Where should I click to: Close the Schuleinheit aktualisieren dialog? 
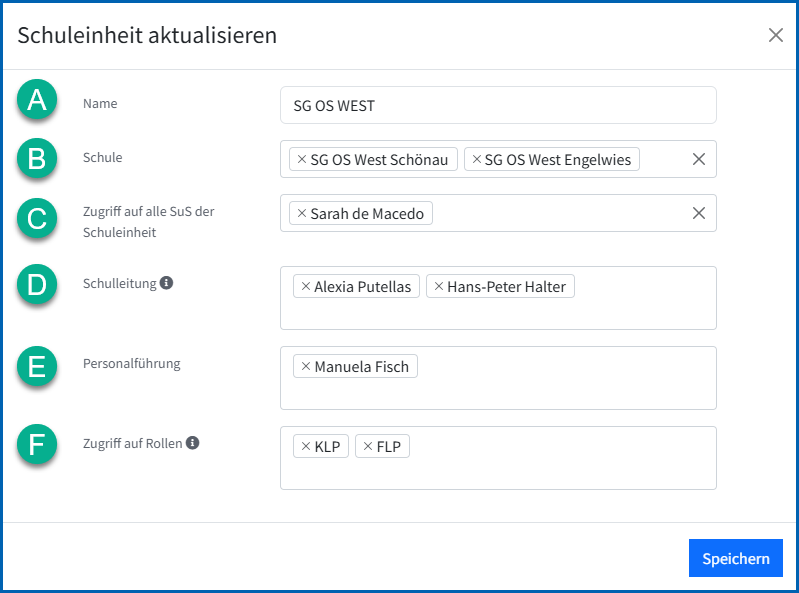coord(776,35)
